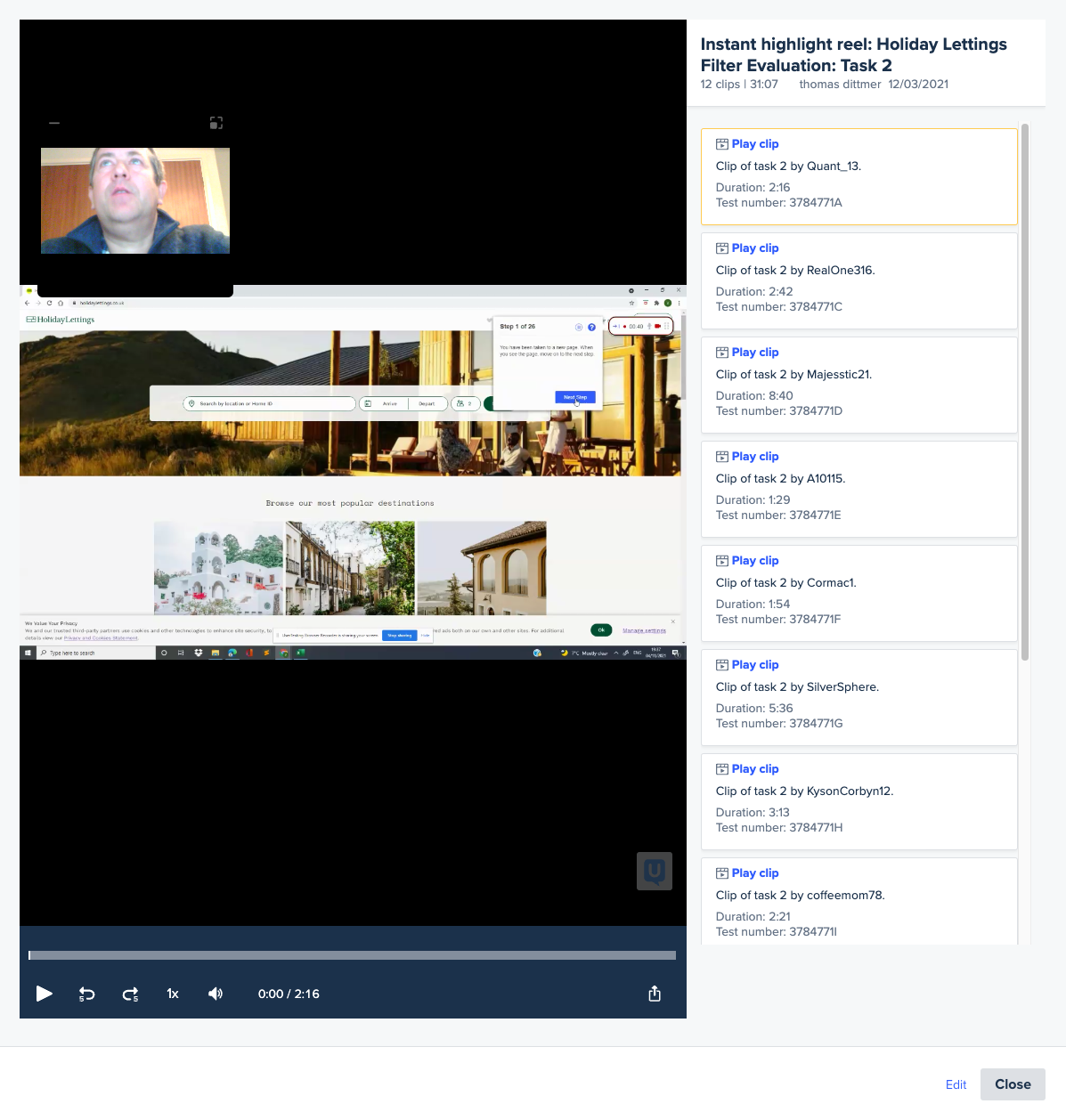Play clip by Quant_13
The width and height of the screenshot is (1066, 1120).
[754, 144]
